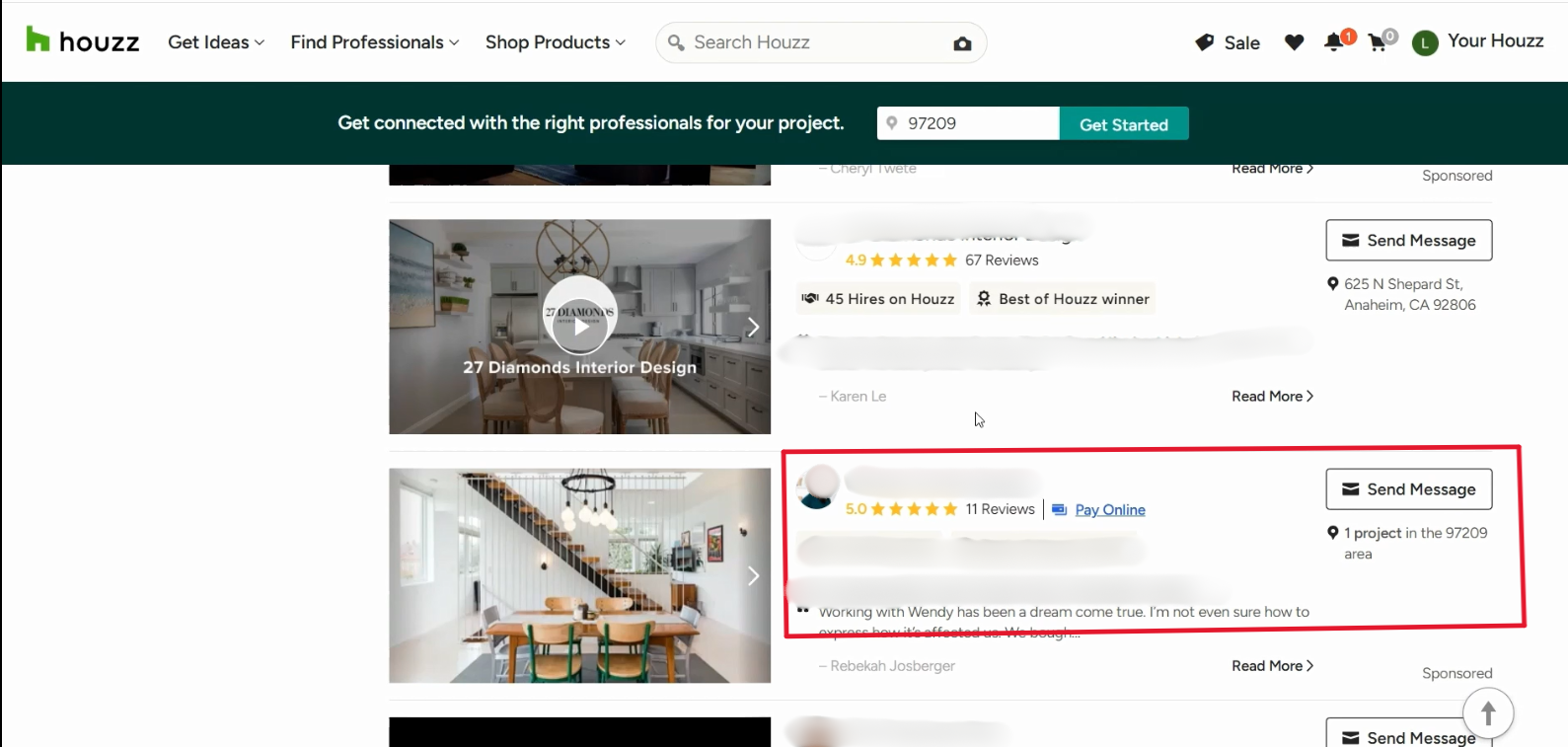Edit the 97209 zip code field
This screenshot has width=1568, height=747.
(x=968, y=123)
